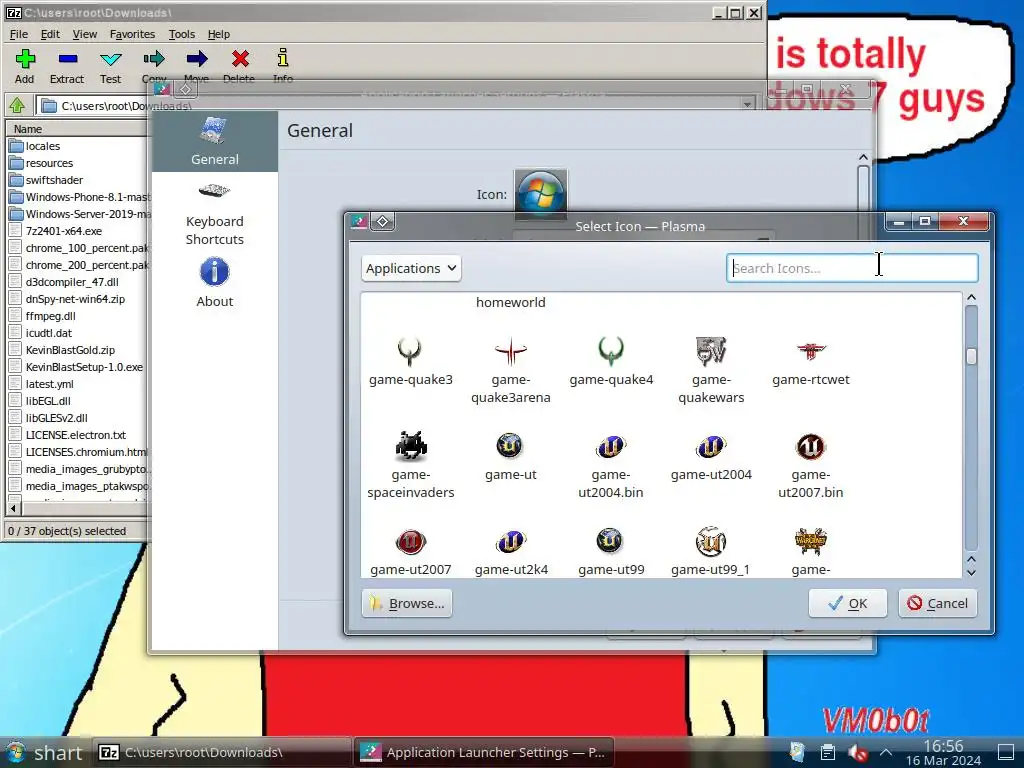Open the clipboard tray icon
1024x768 pixels.
pyautogui.click(x=827, y=753)
